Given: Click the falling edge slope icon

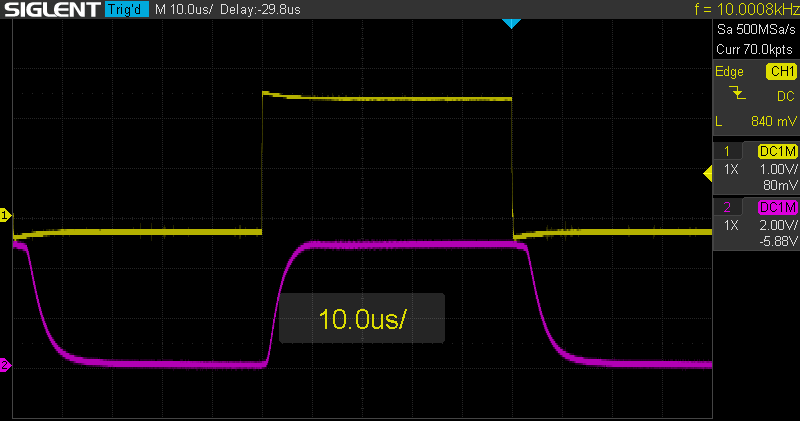Looking at the screenshot, I should pyautogui.click(x=737, y=93).
